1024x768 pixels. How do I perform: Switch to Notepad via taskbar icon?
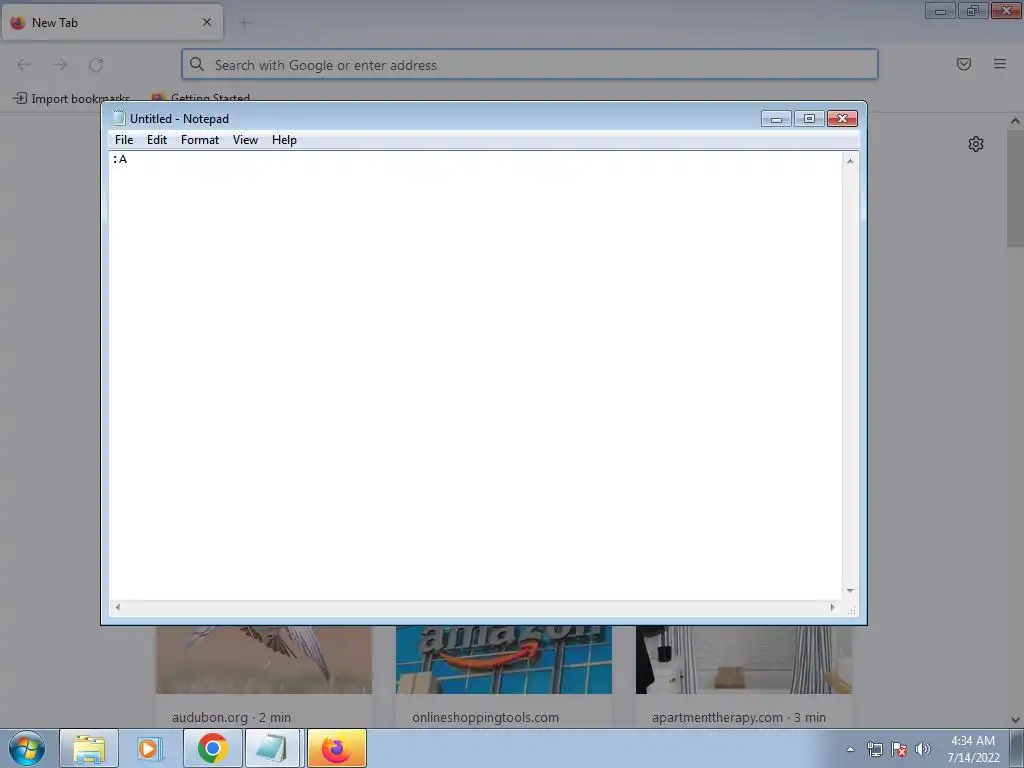[x=272, y=748]
